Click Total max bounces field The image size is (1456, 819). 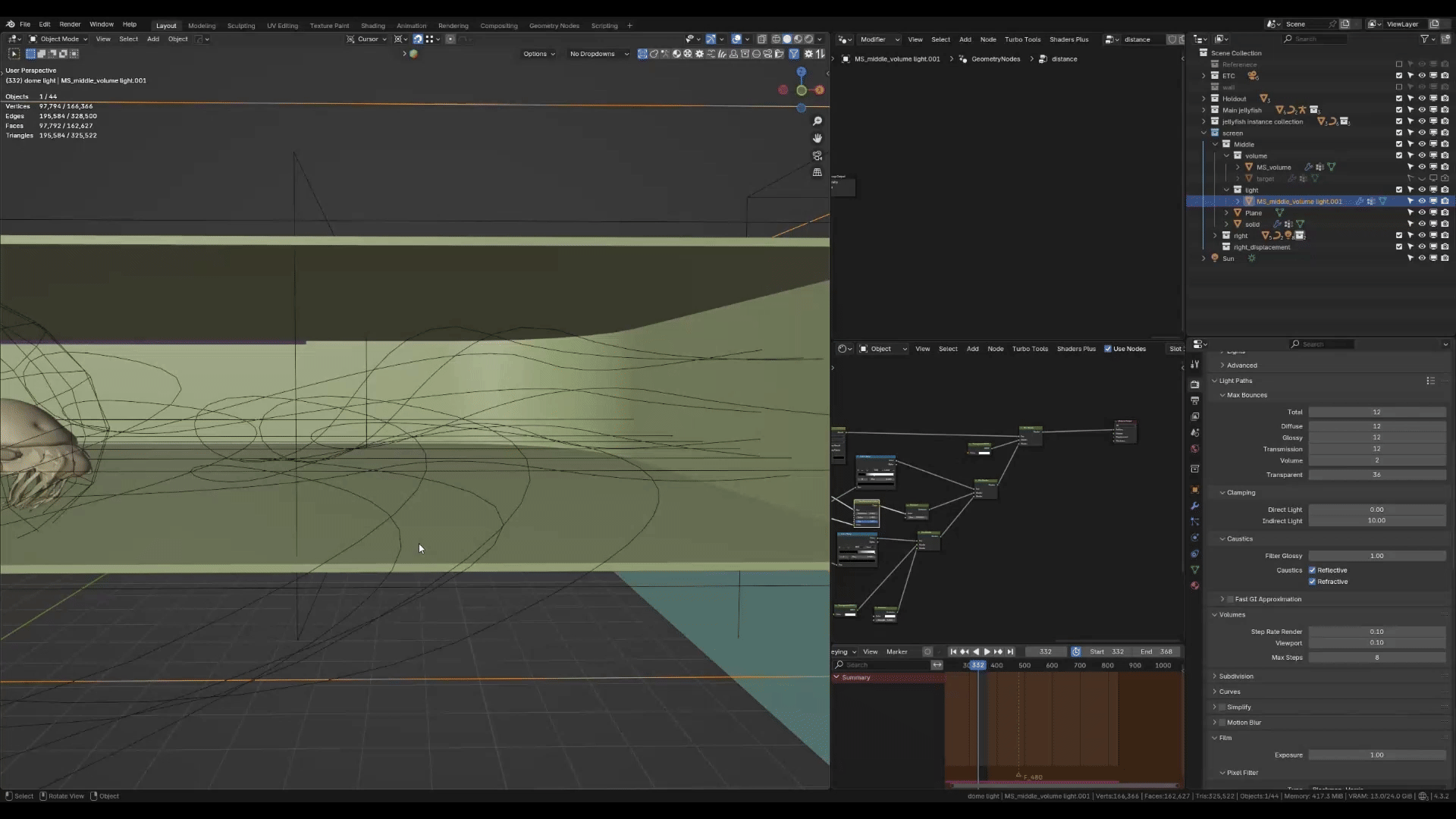coord(1376,413)
